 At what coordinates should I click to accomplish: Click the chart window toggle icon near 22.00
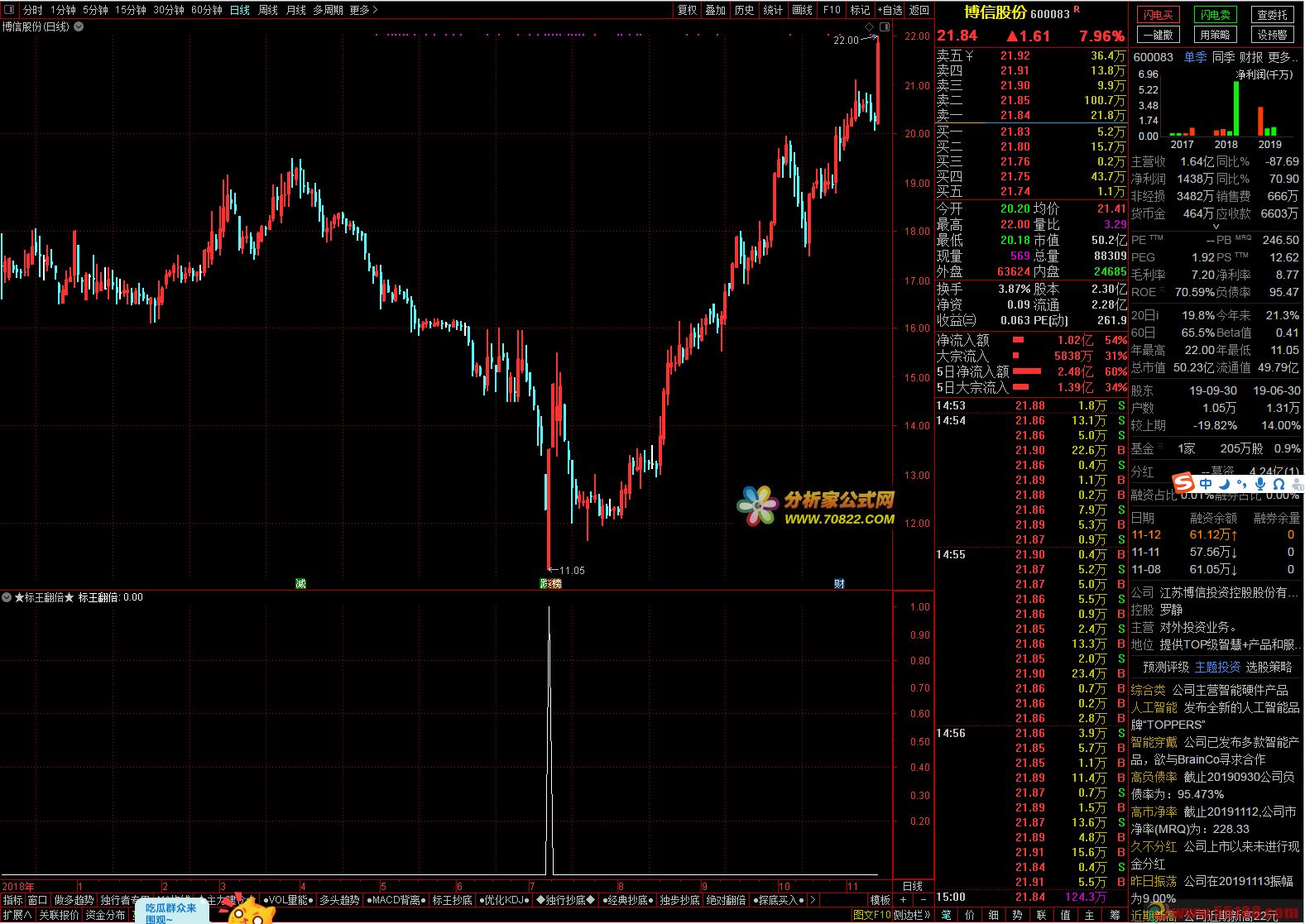click(885, 27)
